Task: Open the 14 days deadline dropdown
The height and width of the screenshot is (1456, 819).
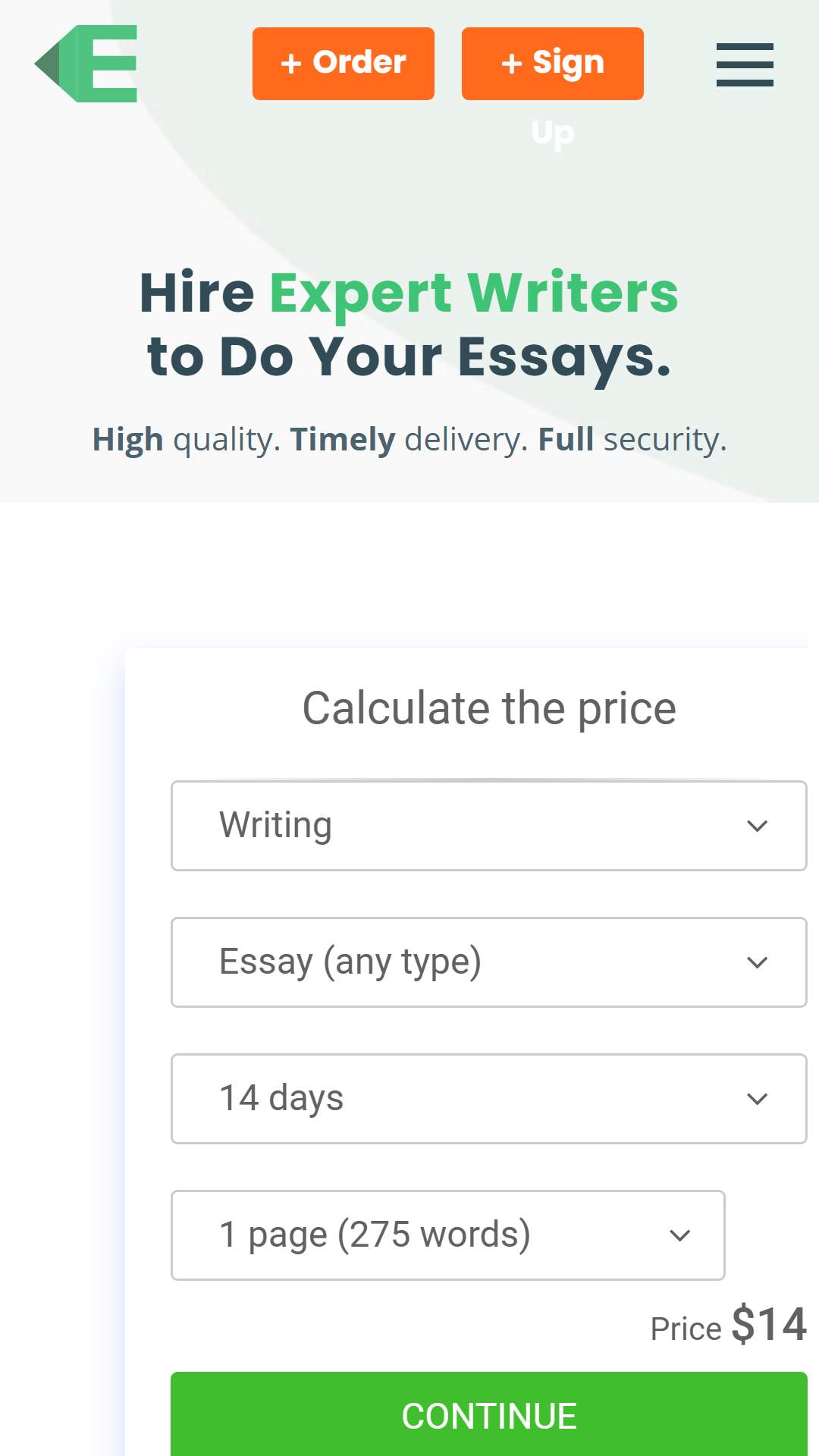Action: pyautogui.click(x=489, y=1099)
